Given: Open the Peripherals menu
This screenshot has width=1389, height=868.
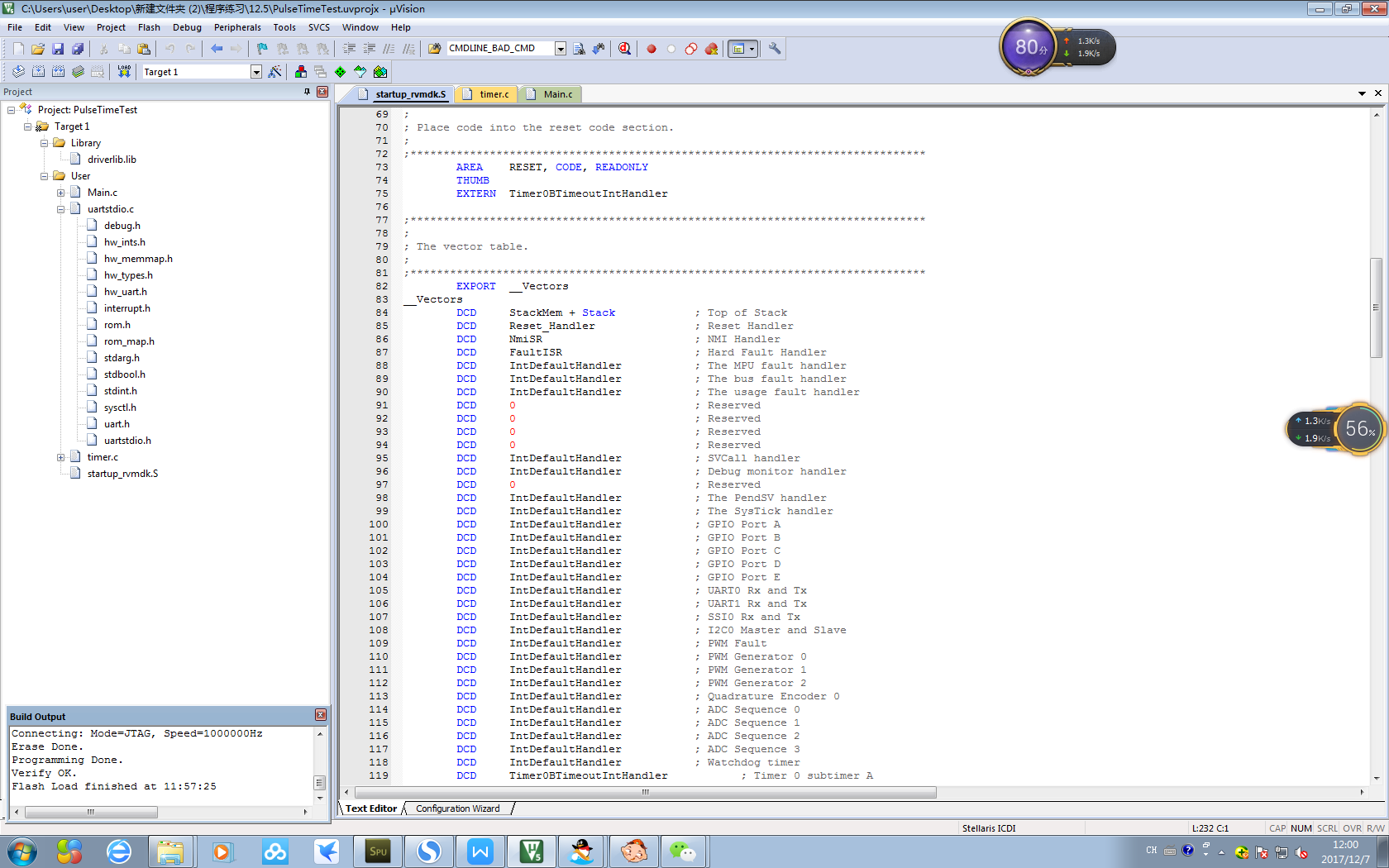Looking at the screenshot, I should [x=237, y=27].
